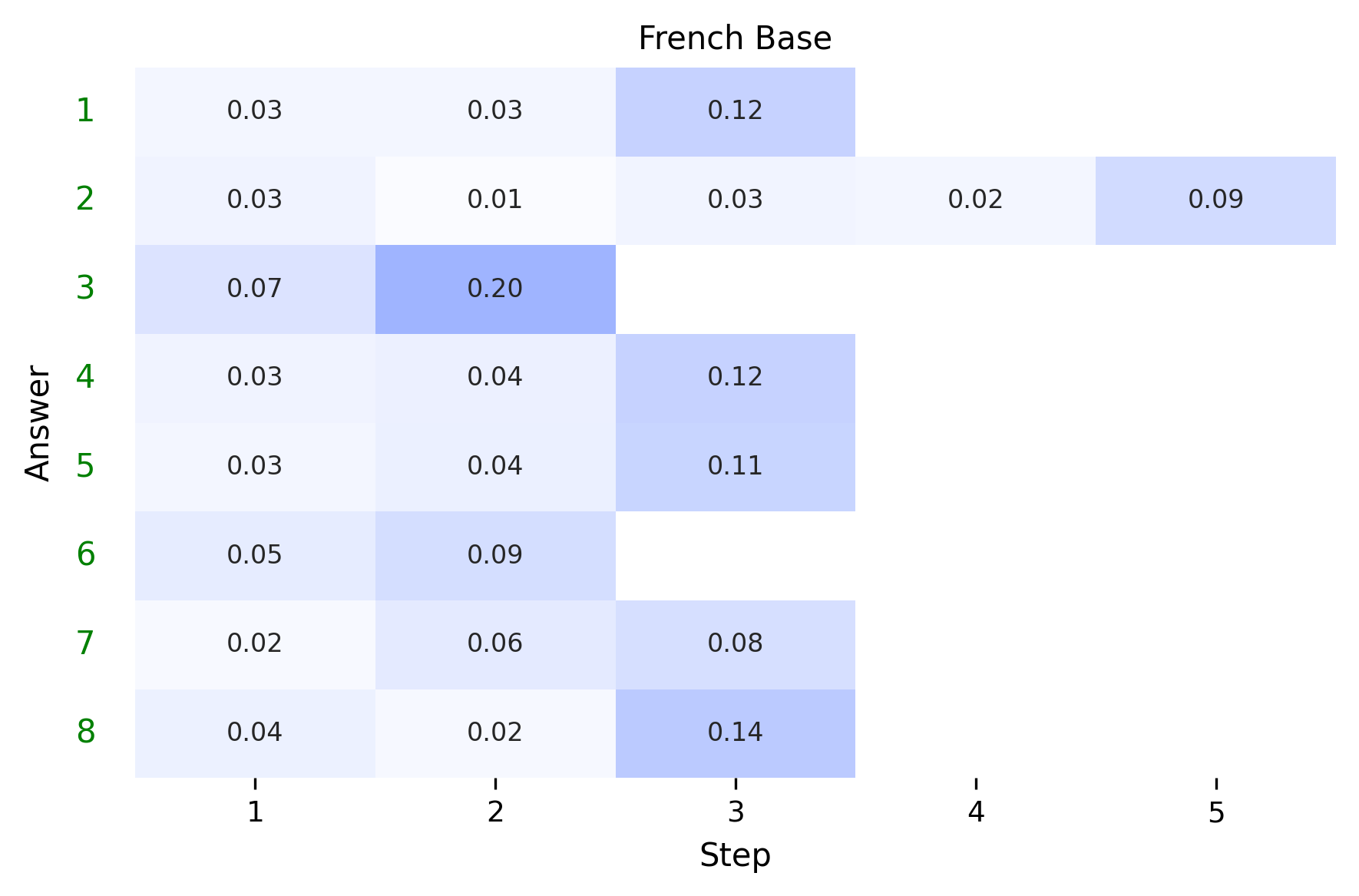Image resolution: width=1359 pixels, height=896 pixels.
Task: Click the 0.08 cell in row 7
Action: (x=735, y=643)
